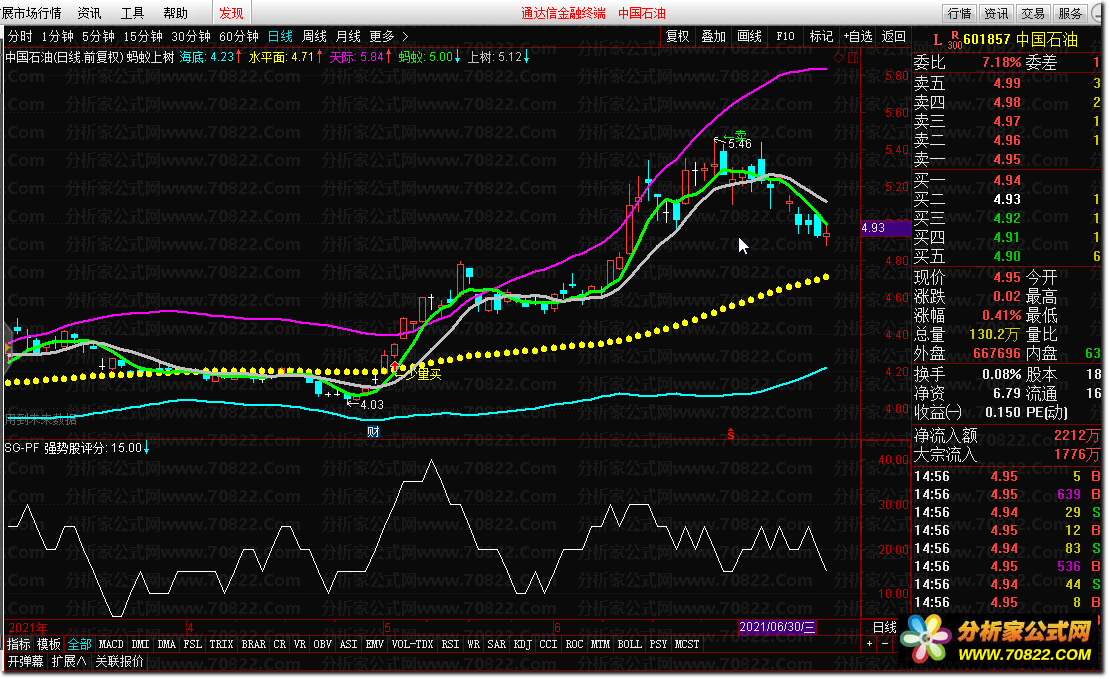Select the 30分钟 period
The image size is (1110, 679).
pos(190,36)
